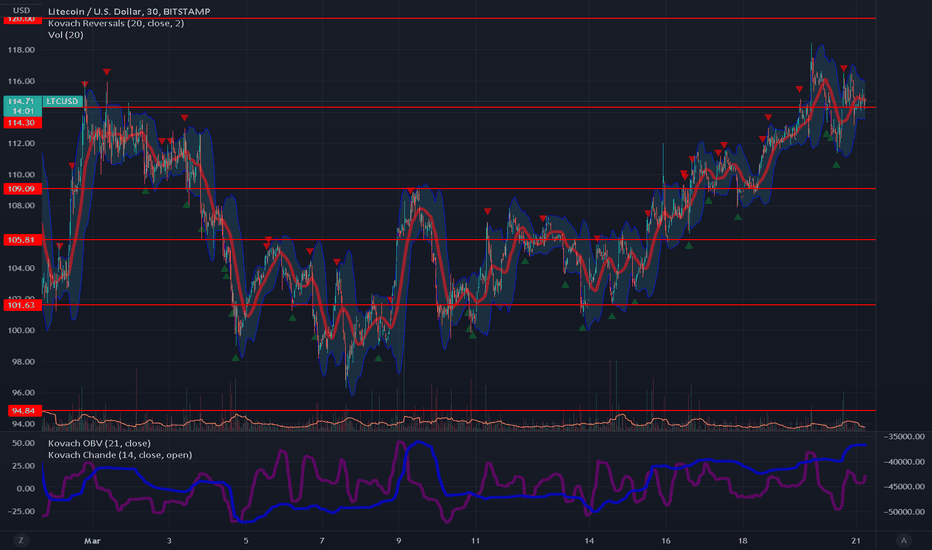Open the Vol (20) indicator legend
This screenshot has width=932, height=550.
click(x=65, y=34)
